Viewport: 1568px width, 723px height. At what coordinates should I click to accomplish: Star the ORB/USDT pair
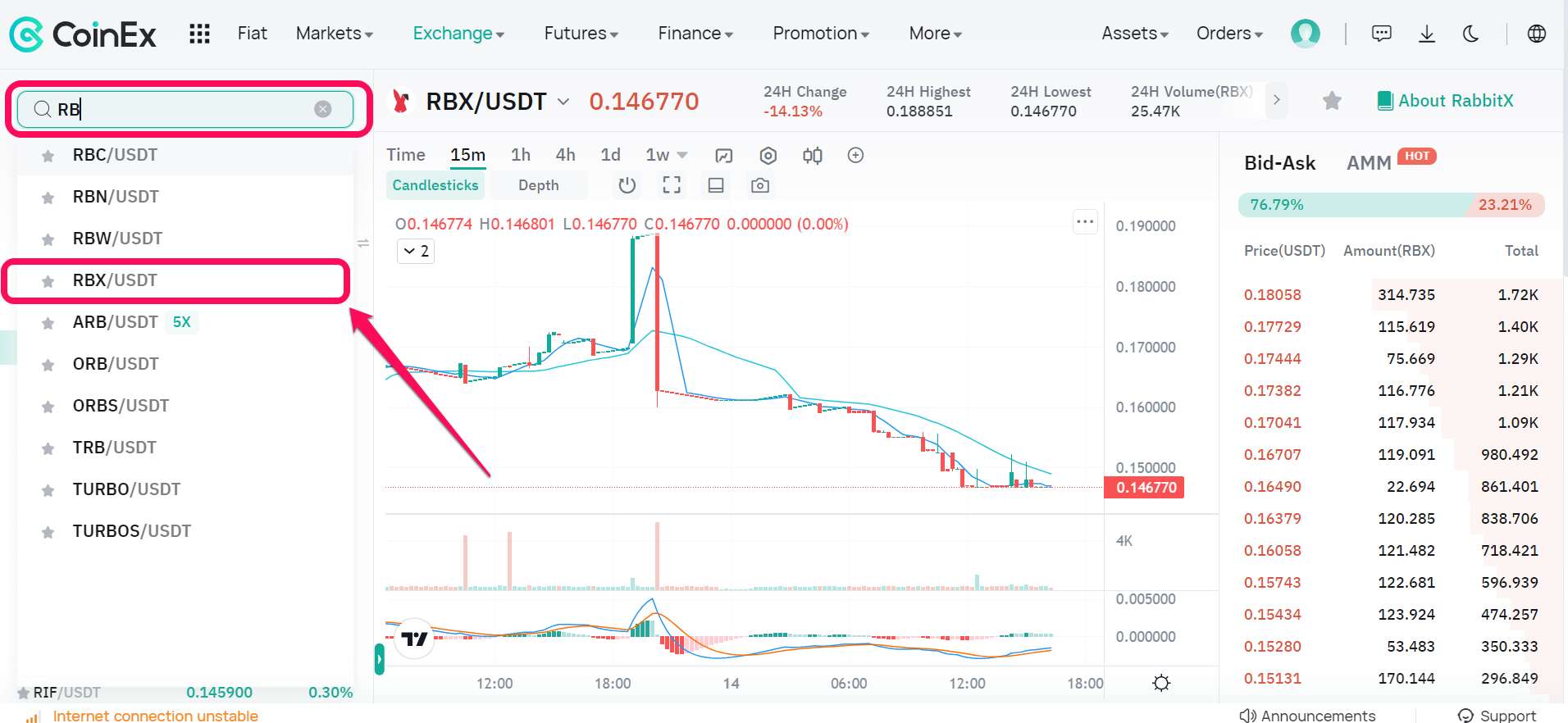(48, 365)
